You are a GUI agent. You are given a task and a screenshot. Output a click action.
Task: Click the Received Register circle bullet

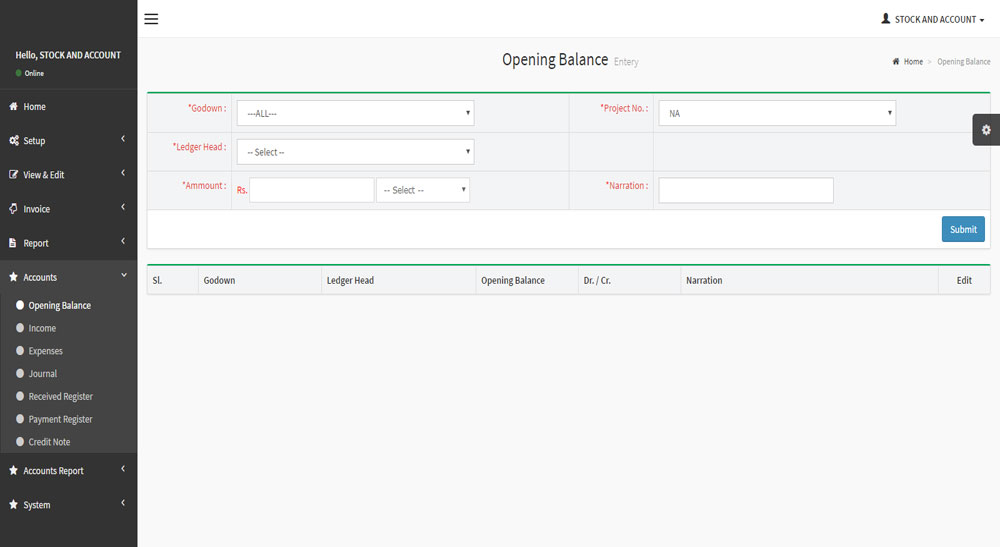20,396
